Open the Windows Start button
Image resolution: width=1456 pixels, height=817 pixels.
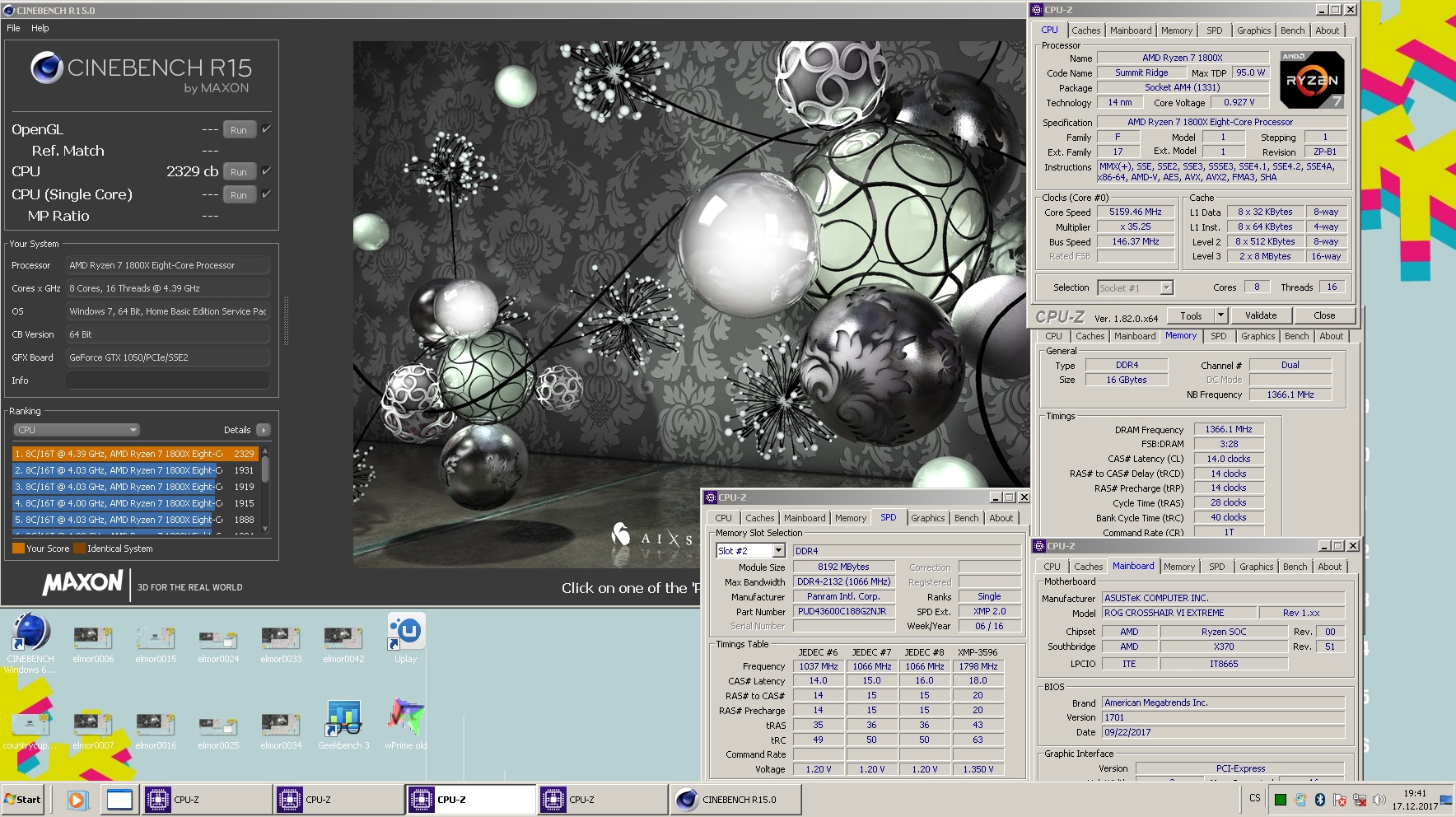pyautogui.click(x=23, y=800)
